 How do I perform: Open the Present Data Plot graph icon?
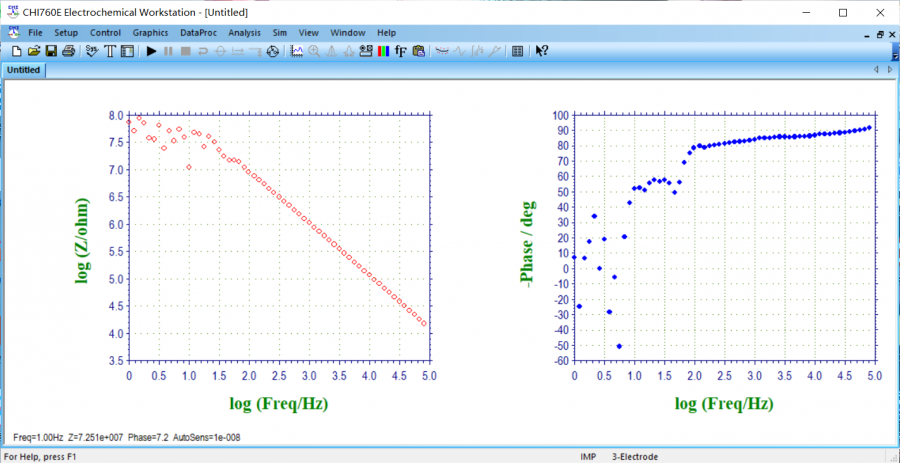point(297,51)
